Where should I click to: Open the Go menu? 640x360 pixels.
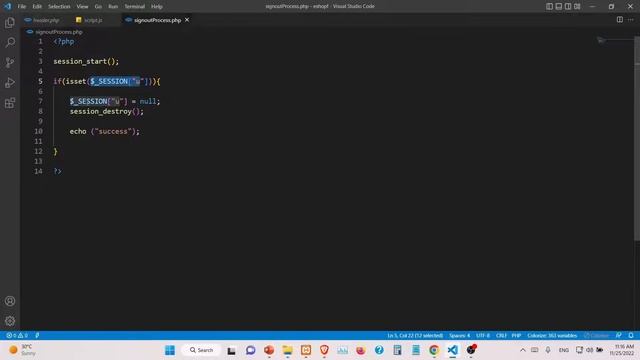coord(98,7)
